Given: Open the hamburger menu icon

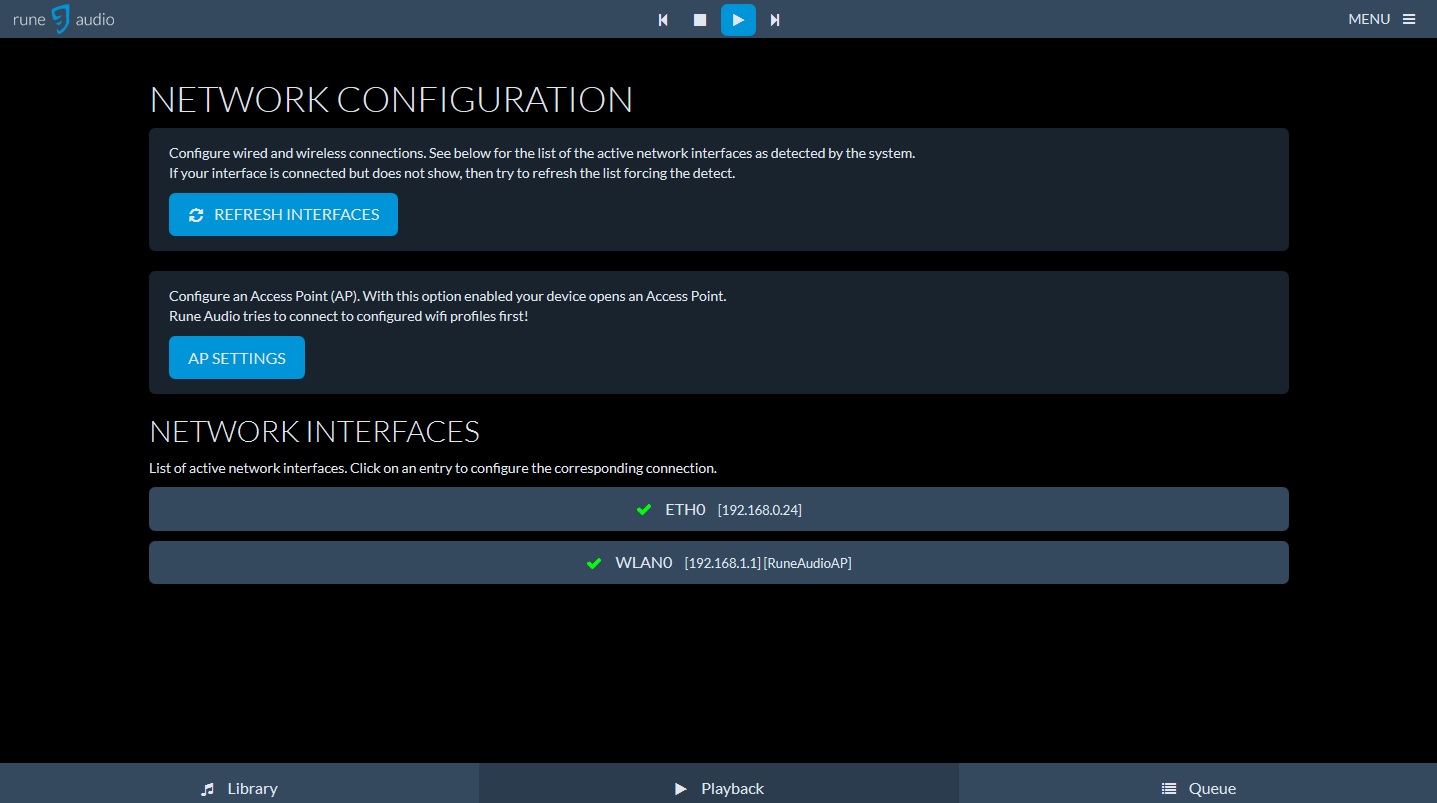Looking at the screenshot, I should (1409, 19).
